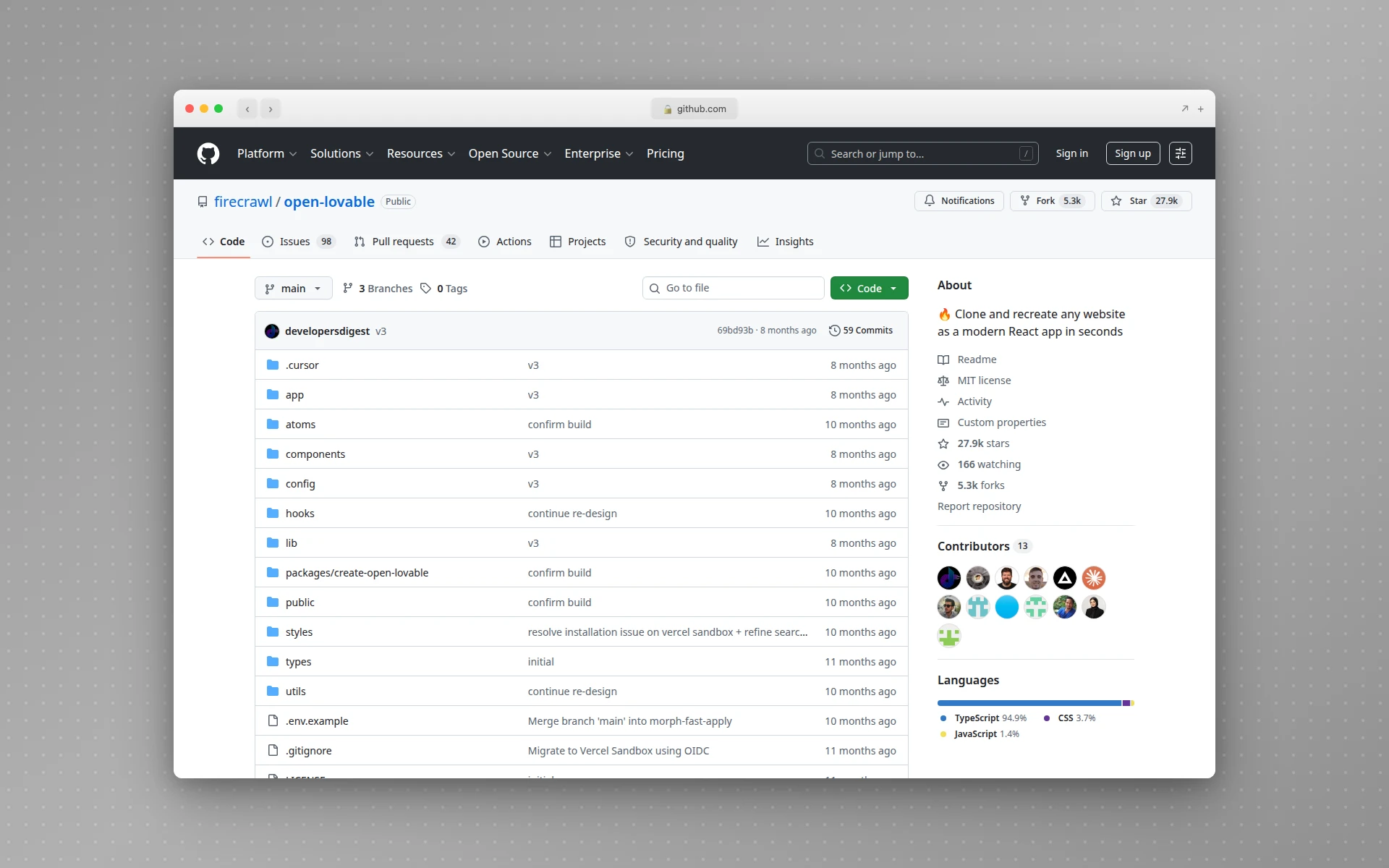Click the black triangle contributor avatar
1389x868 pixels.
pos(1065,578)
